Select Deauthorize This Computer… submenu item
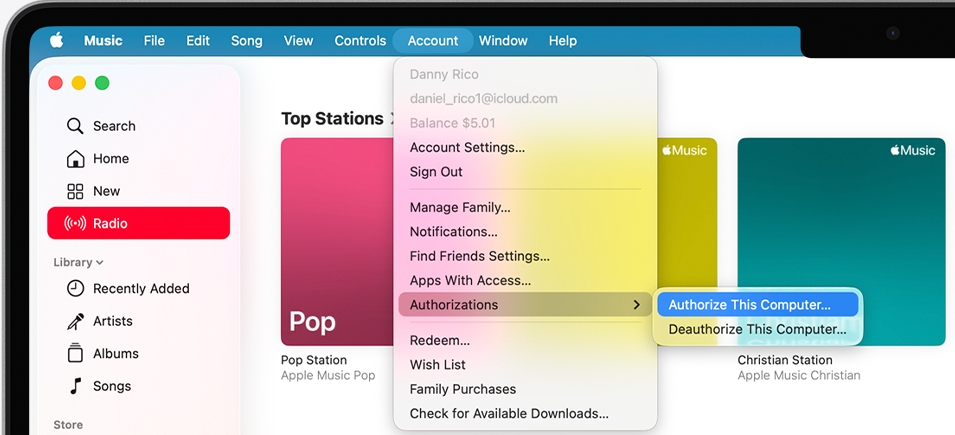 (758, 330)
